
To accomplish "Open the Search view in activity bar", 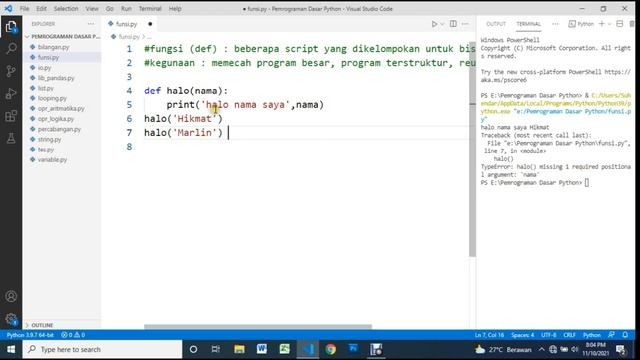I will coord(11,49).
